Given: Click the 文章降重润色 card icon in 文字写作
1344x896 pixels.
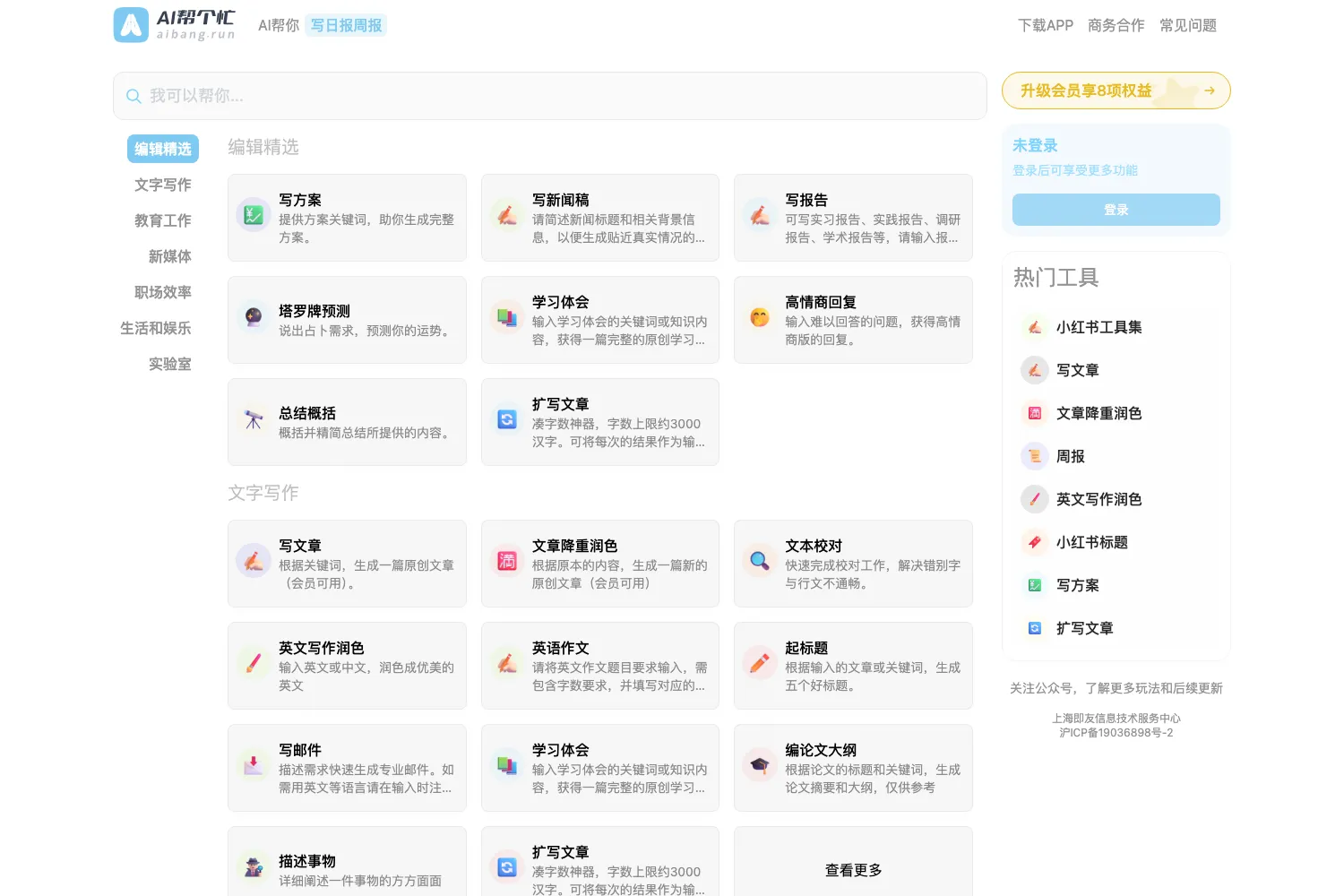Looking at the screenshot, I should [507, 561].
